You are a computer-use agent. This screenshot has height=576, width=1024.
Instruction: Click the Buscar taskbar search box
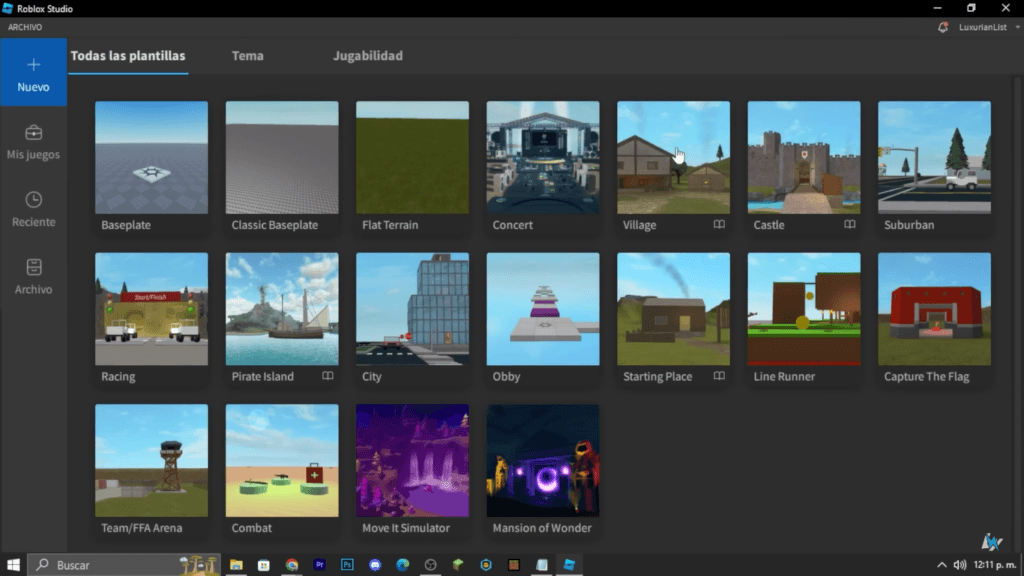click(x=124, y=565)
